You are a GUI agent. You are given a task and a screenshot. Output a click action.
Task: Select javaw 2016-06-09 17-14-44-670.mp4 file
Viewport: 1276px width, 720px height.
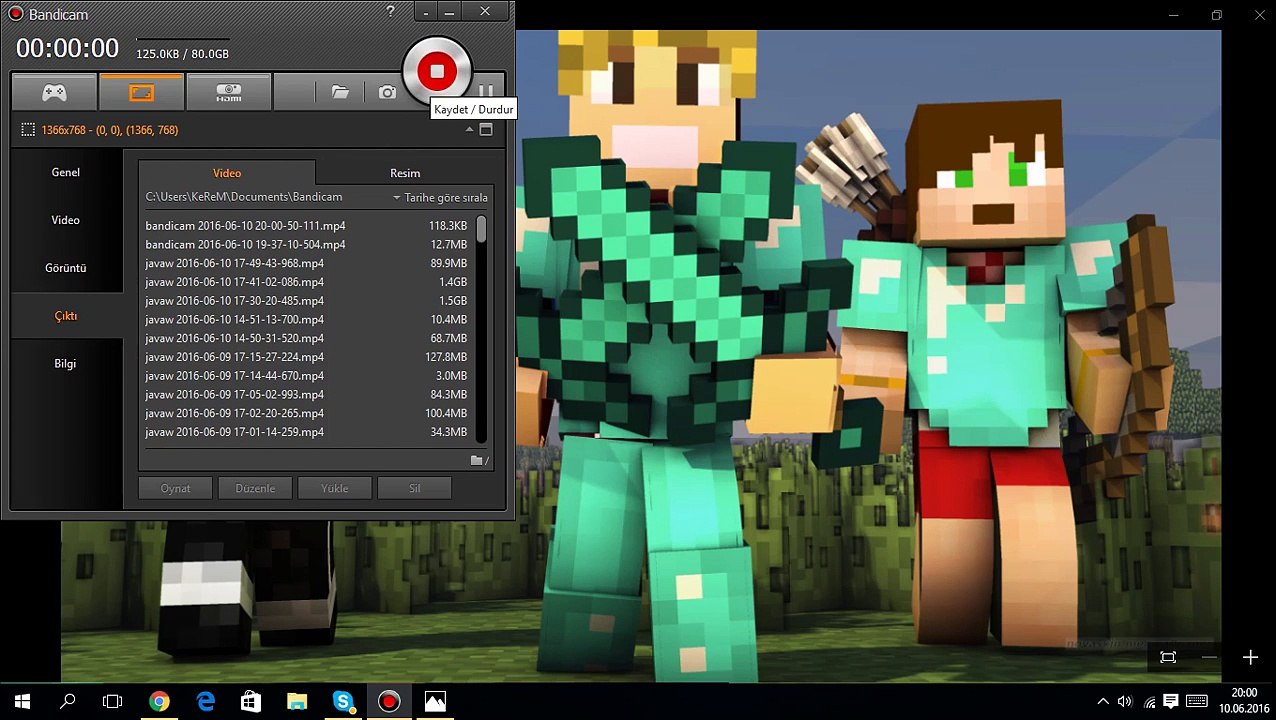tap(307, 376)
